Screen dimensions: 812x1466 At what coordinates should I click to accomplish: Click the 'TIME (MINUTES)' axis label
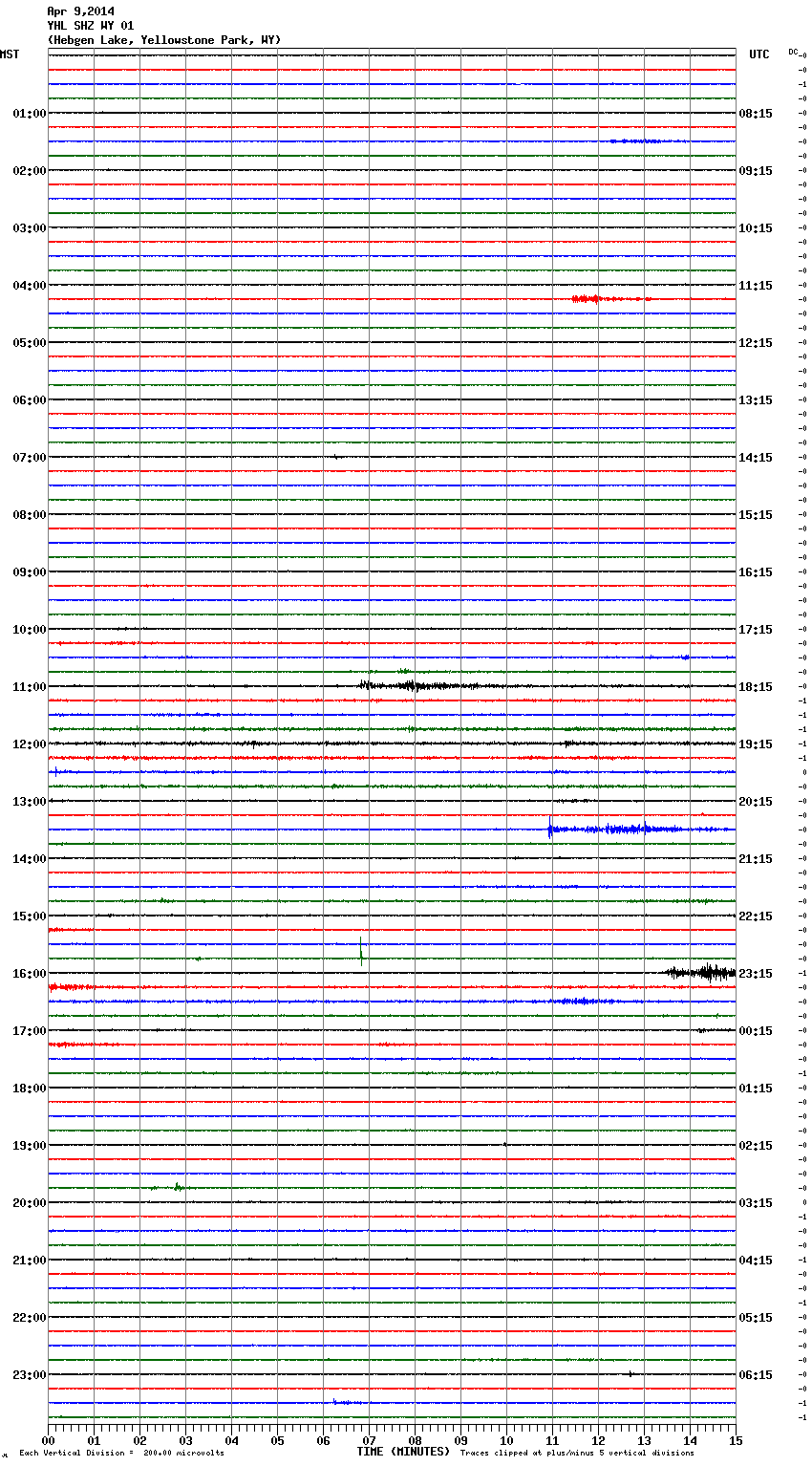pos(403,1452)
